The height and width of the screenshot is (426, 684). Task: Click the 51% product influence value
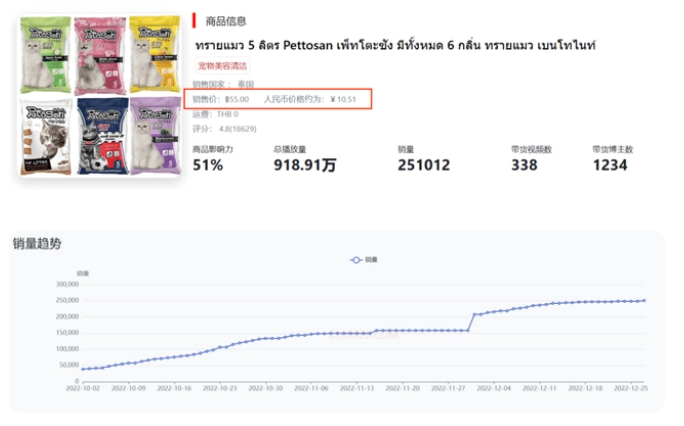(208, 165)
